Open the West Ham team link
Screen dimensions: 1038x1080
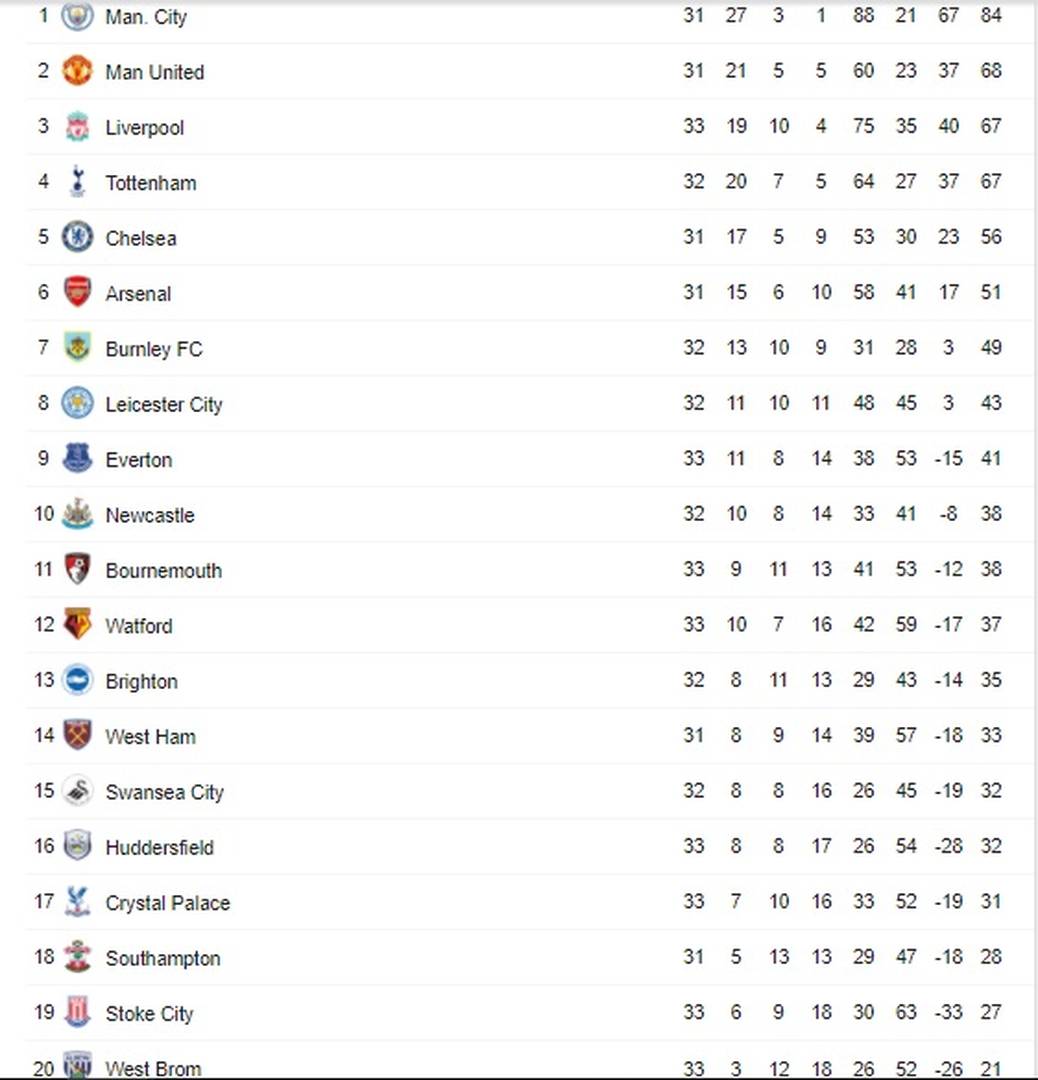coord(150,737)
